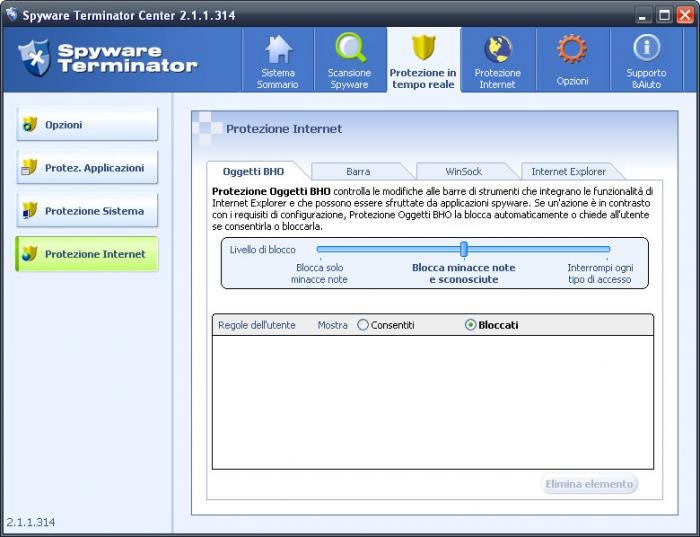
Task: Click the sidebar Protezione Internet globe-shield icon
Action: (29, 254)
